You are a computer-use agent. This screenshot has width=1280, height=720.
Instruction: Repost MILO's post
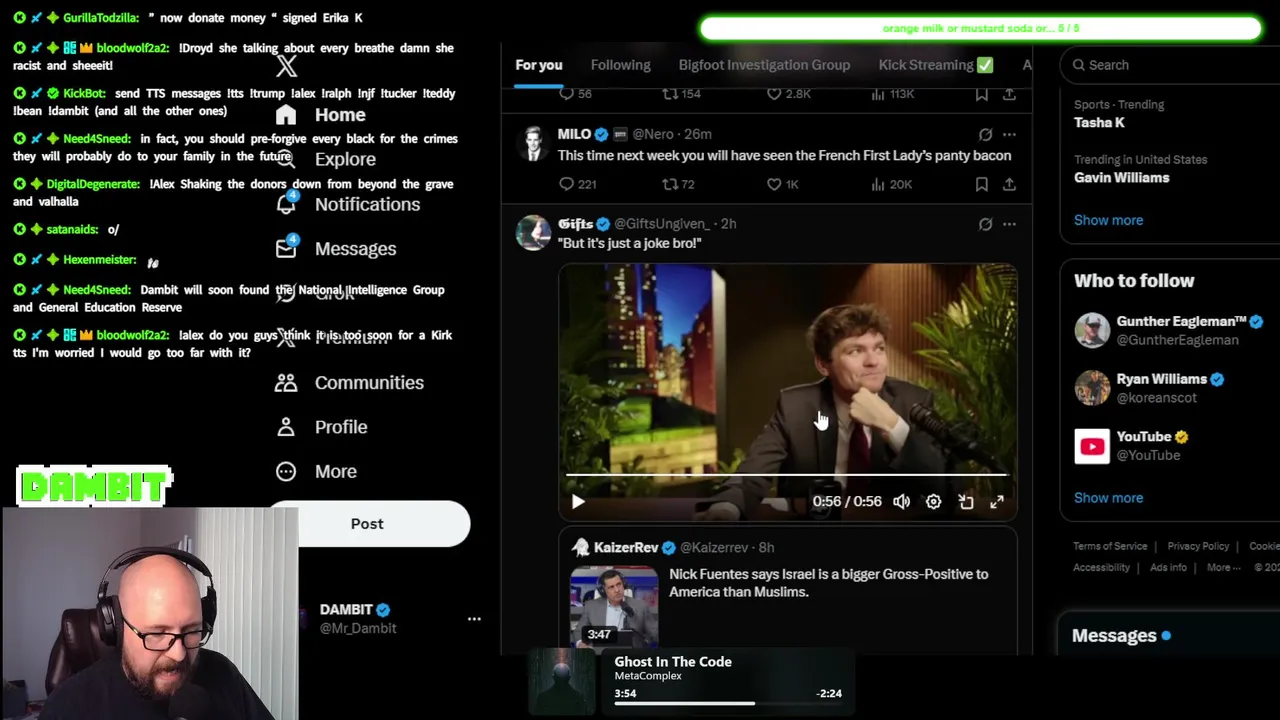[679, 184]
